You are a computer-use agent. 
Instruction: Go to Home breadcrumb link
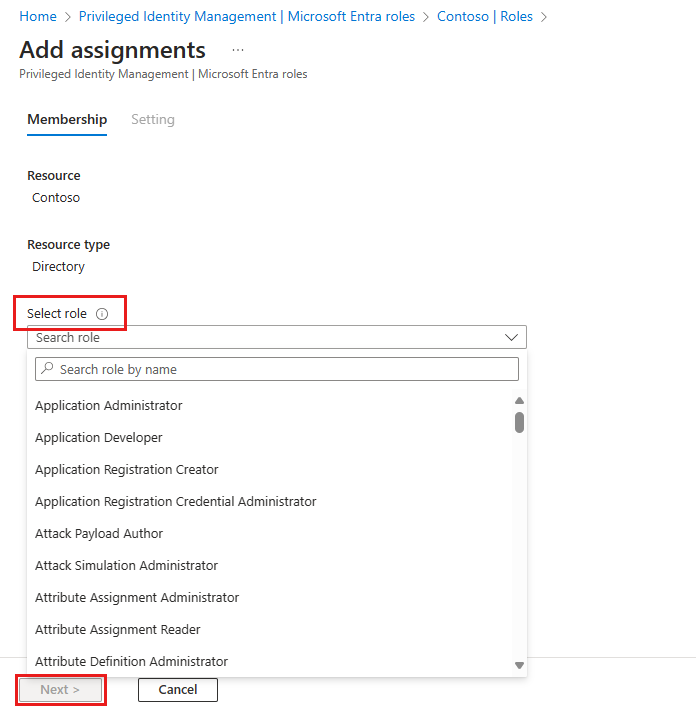click(38, 17)
